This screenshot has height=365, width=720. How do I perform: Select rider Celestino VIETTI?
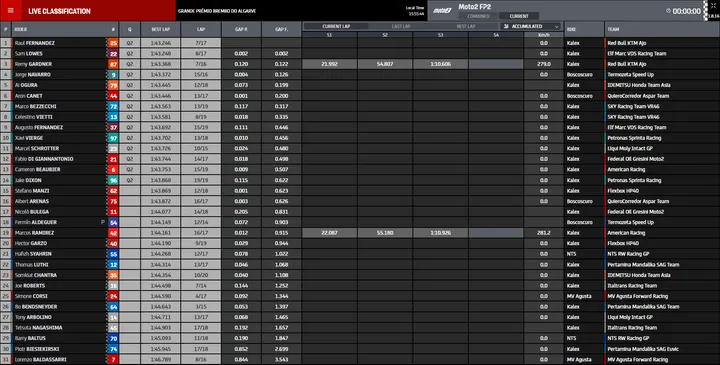point(34,117)
